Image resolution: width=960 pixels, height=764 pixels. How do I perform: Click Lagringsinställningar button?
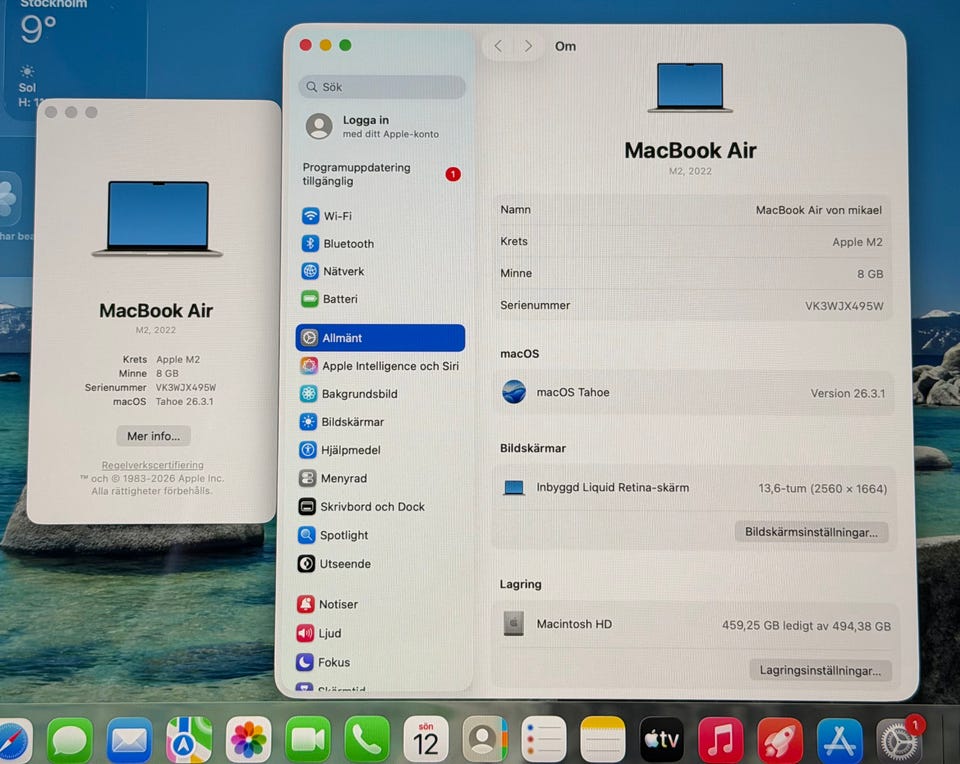pos(819,671)
